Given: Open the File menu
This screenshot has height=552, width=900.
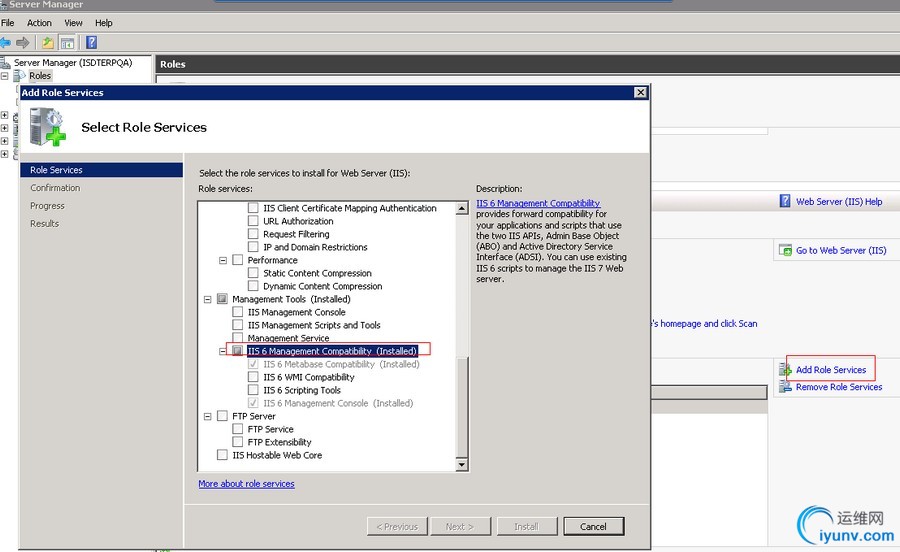Looking at the screenshot, I should (x=7, y=23).
